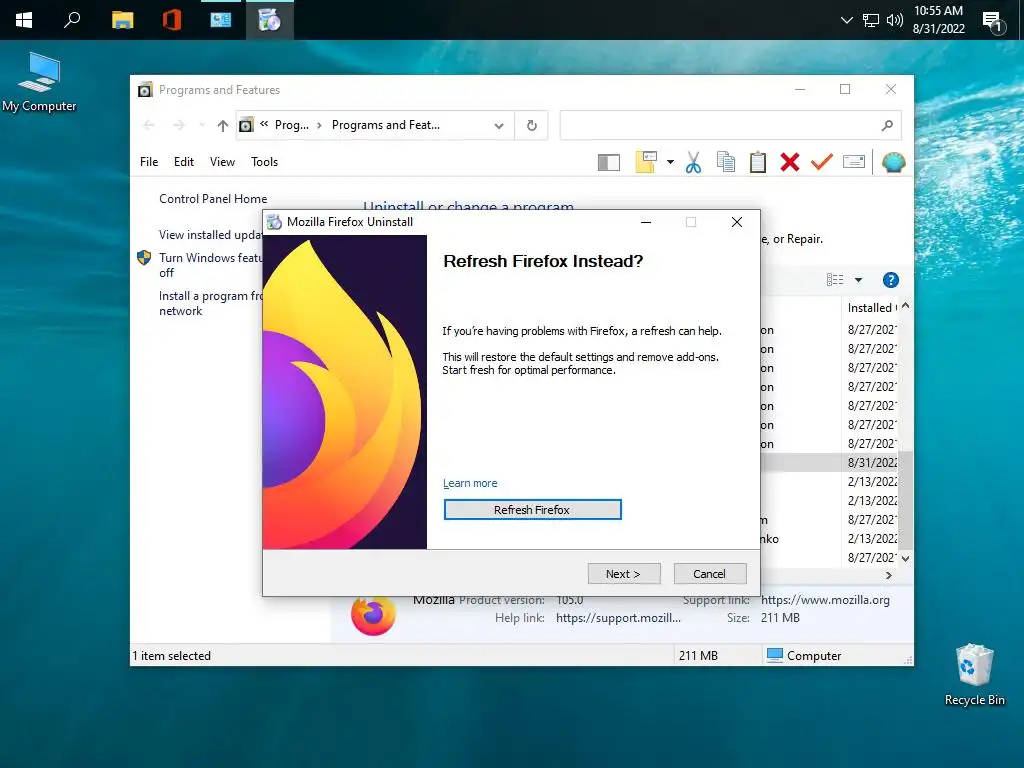The width and height of the screenshot is (1024, 768).
Task: Click the Cut scissors icon
Action: [x=694, y=162]
